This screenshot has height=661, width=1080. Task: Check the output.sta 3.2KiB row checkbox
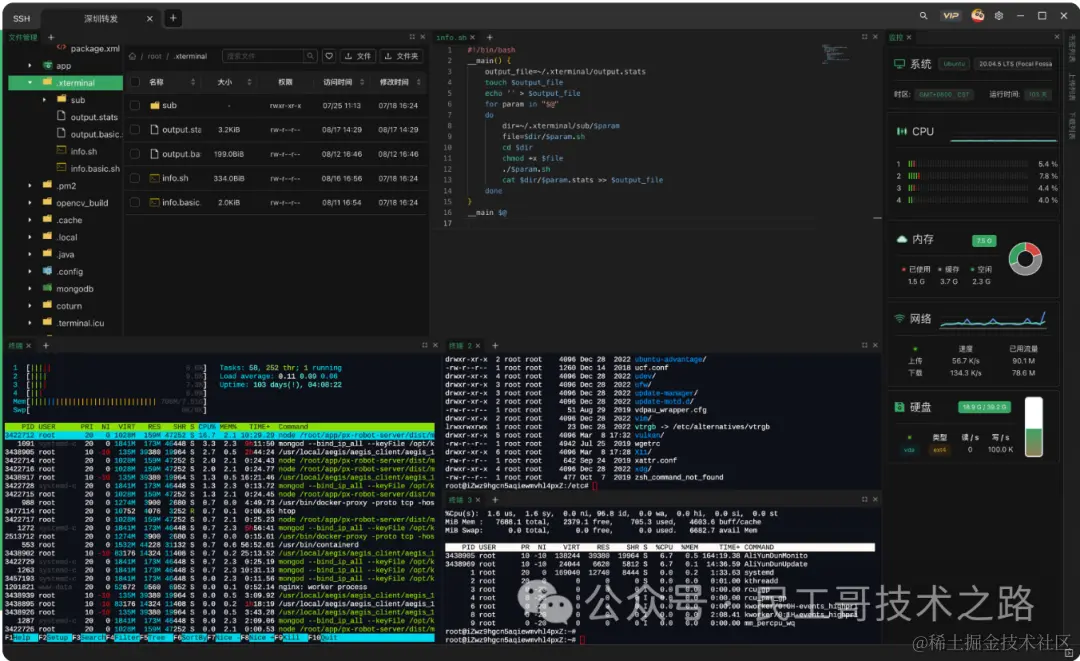click(x=135, y=129)
